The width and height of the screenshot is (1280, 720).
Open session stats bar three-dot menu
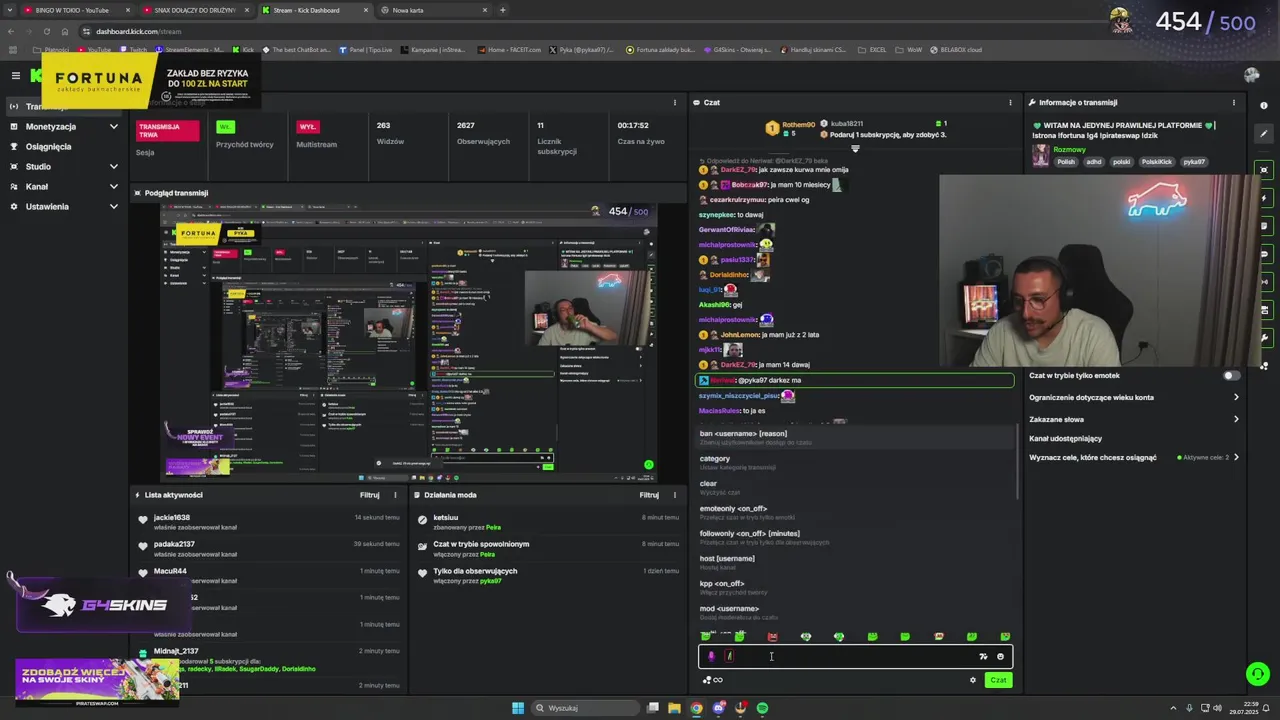tap(675, 102)
